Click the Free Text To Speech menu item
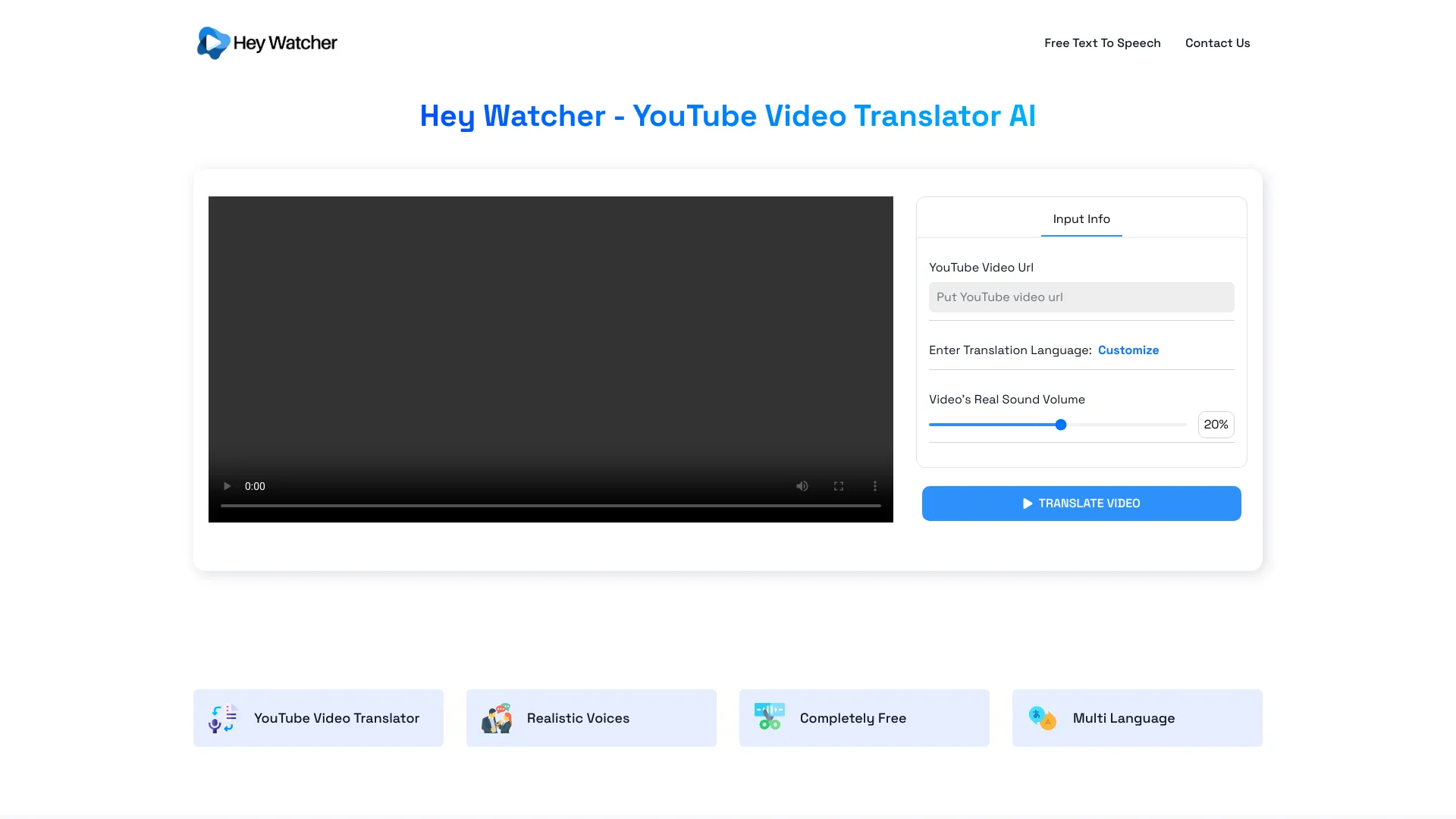 pos(1102,42)
